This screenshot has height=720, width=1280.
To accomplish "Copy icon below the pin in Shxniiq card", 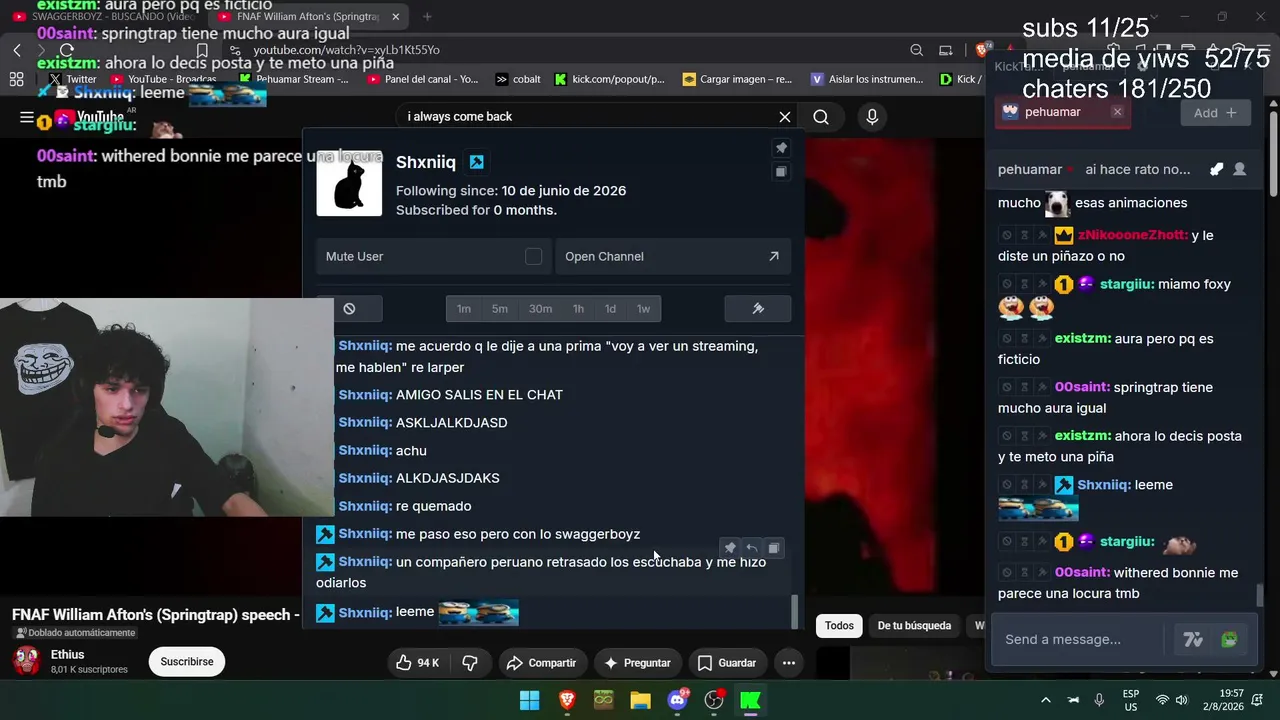I will tap(782, 172).
